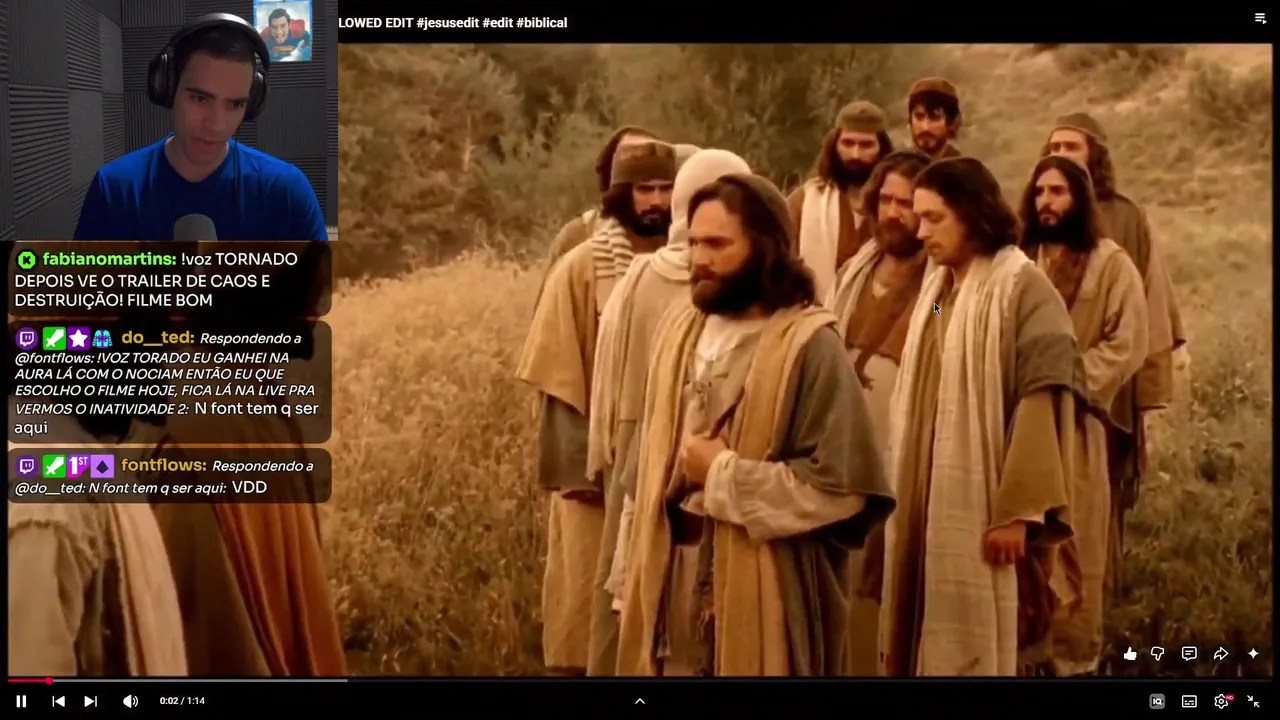
Task: Click the VDD chat message text
Action: coord(249,488)
